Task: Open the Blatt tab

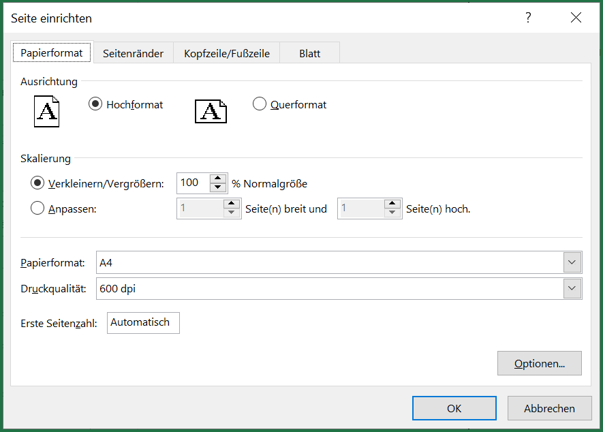Action: click(x=310, y=54)
